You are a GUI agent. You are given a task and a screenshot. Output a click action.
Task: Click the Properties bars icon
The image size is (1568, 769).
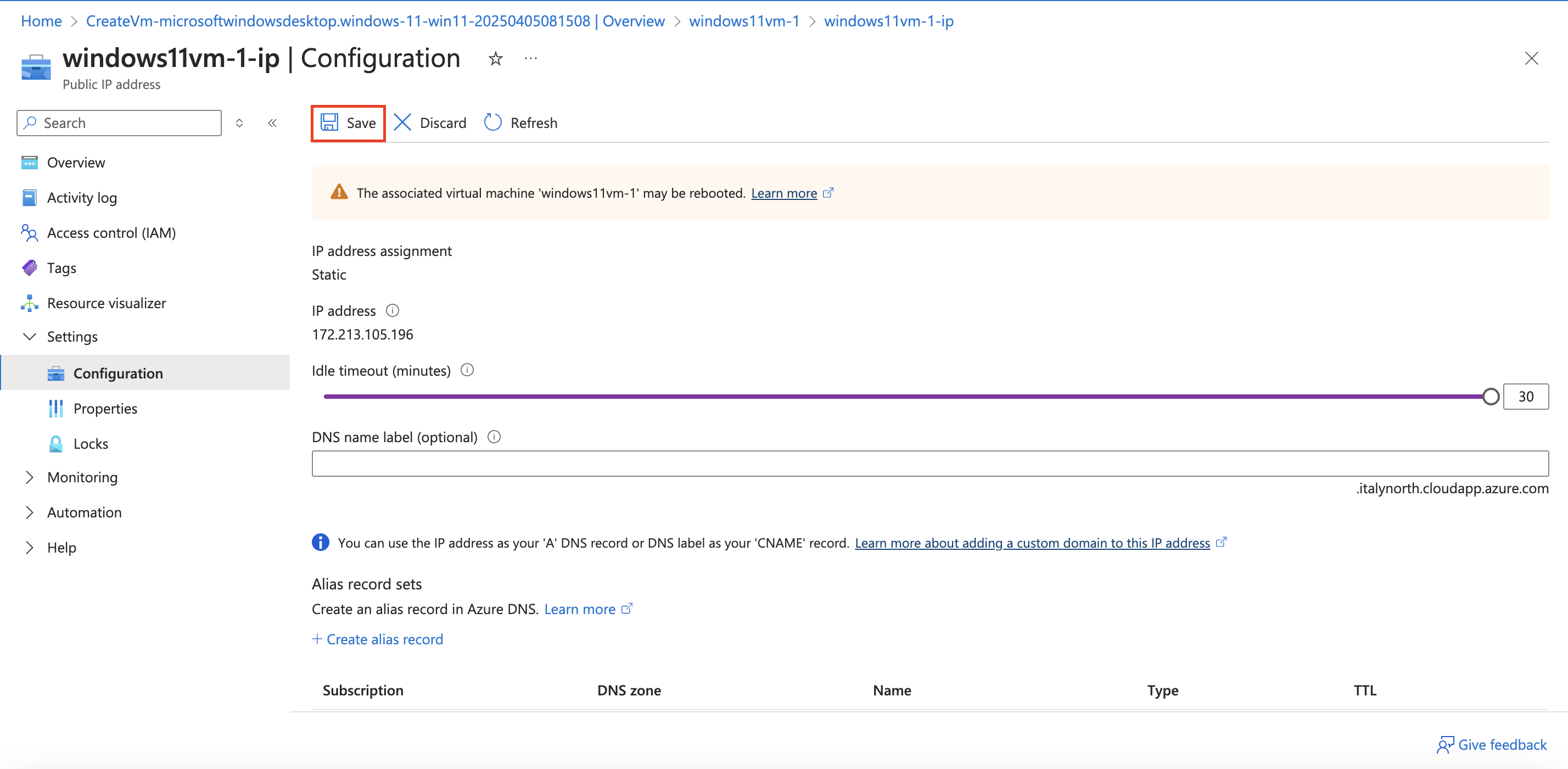coord(56,409)
